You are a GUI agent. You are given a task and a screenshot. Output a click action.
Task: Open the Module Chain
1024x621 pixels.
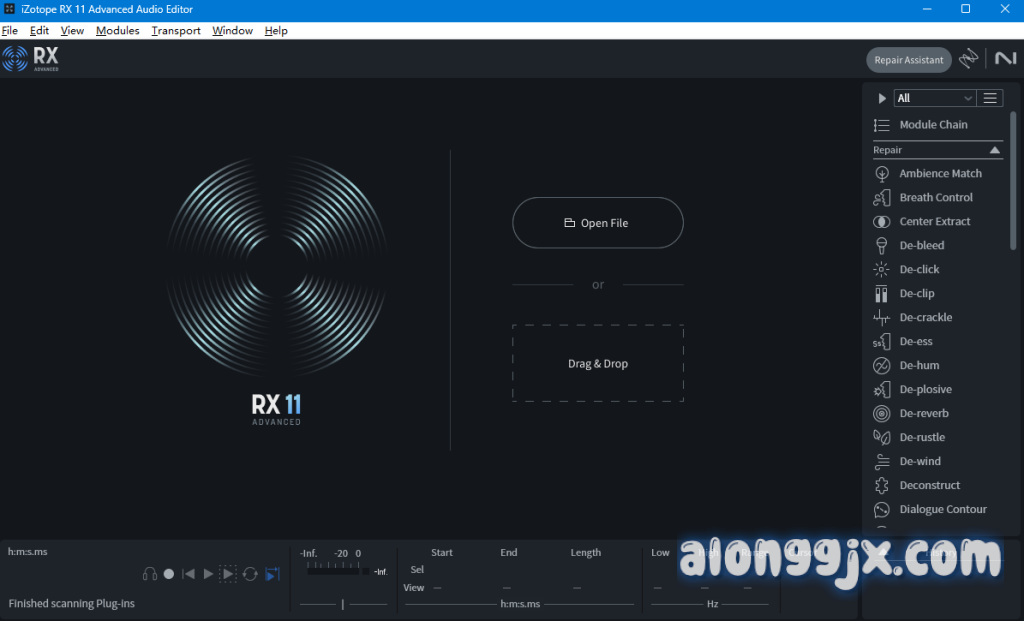pyautogui.click(x=932, y=125)
